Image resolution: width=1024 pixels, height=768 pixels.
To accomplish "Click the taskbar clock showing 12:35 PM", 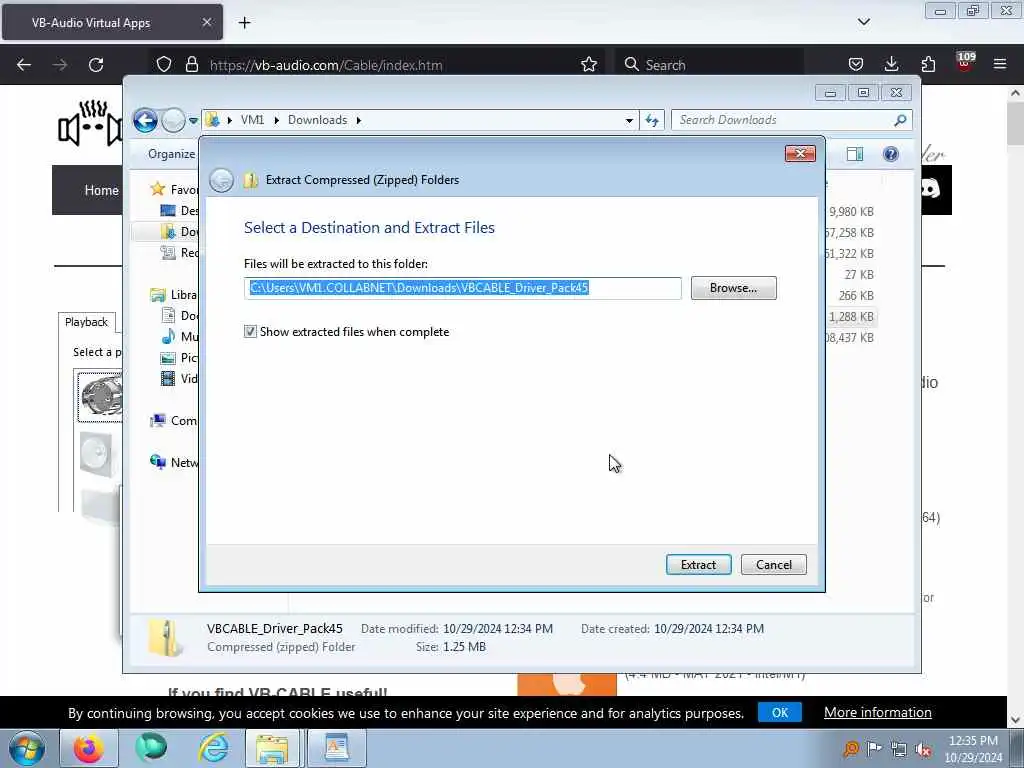I will 973,749.
